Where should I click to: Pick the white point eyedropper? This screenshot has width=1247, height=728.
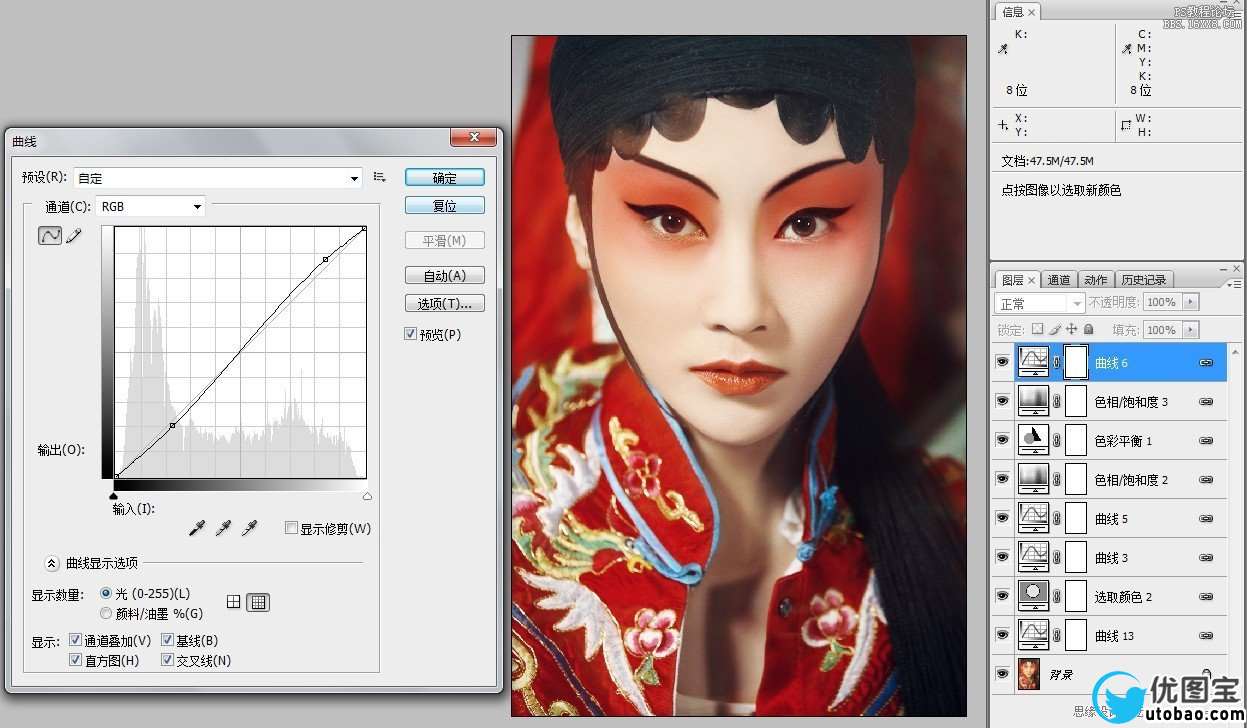(x=249, y=527)
